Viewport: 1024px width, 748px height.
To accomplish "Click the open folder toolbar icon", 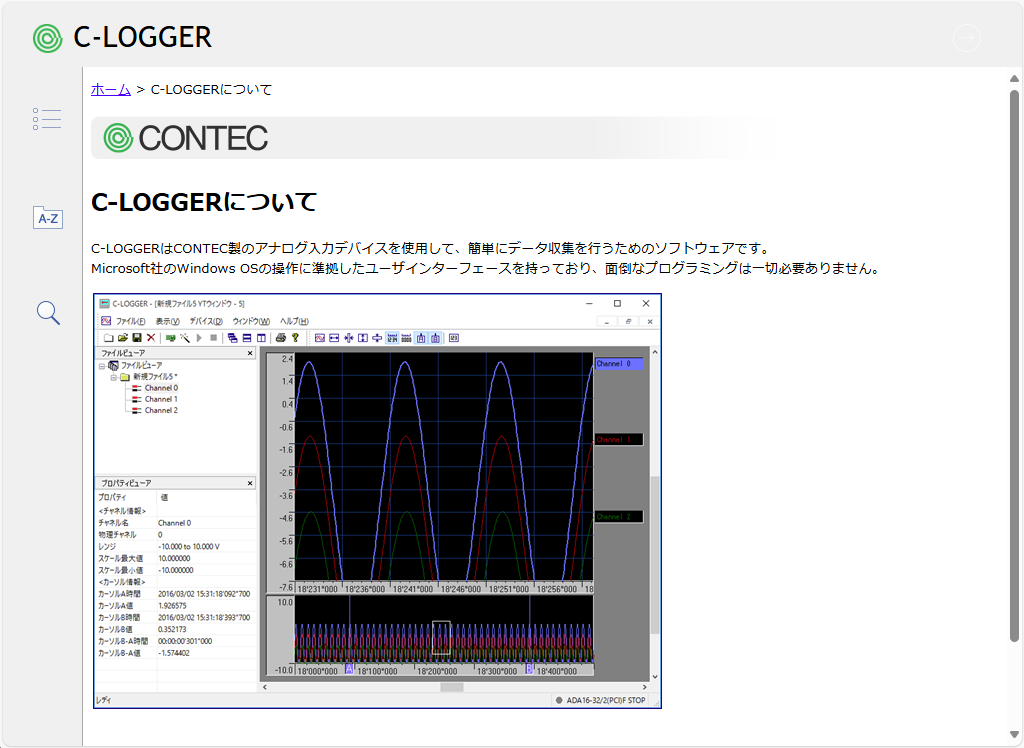I will (x=123, y=338).
